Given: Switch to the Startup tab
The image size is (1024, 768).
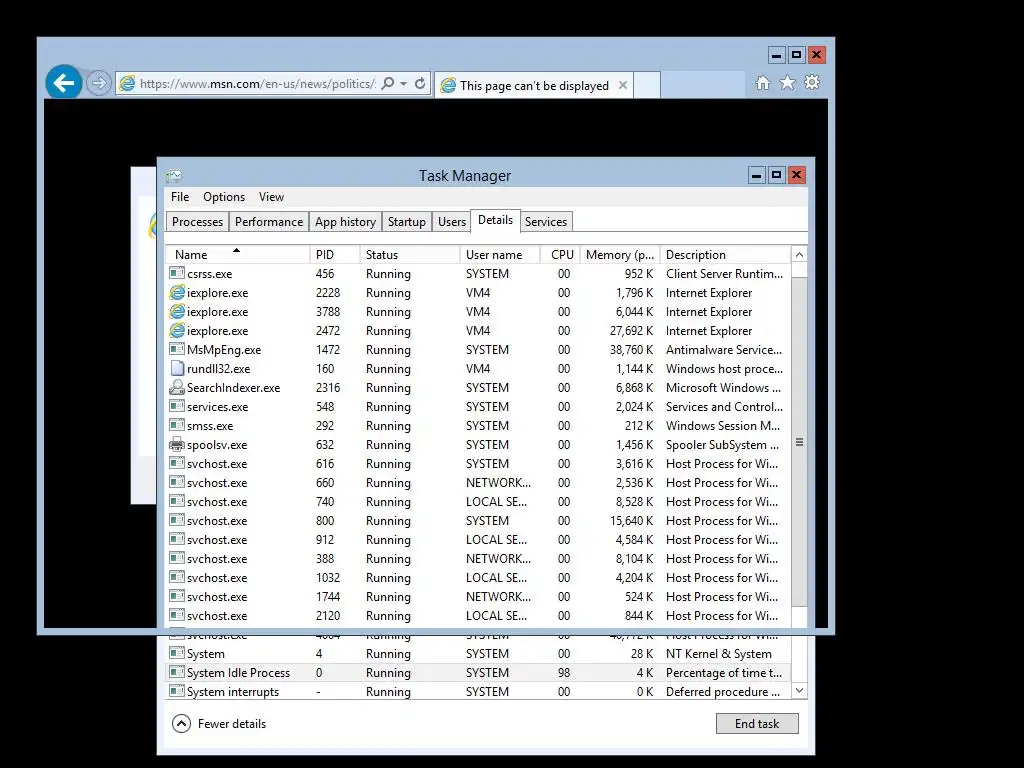Looking at the screenshot, I should pos(406,222).
